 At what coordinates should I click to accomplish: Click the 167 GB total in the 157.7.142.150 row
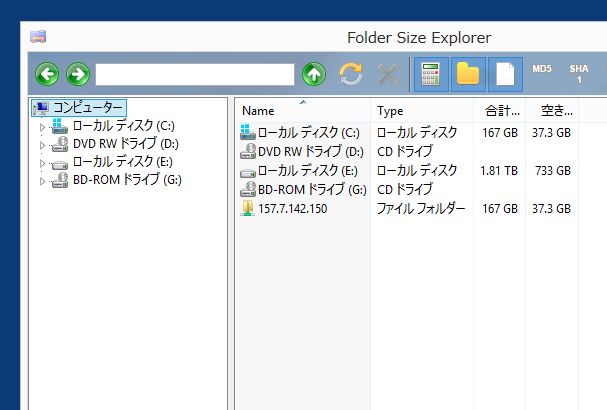coord(500,209)
